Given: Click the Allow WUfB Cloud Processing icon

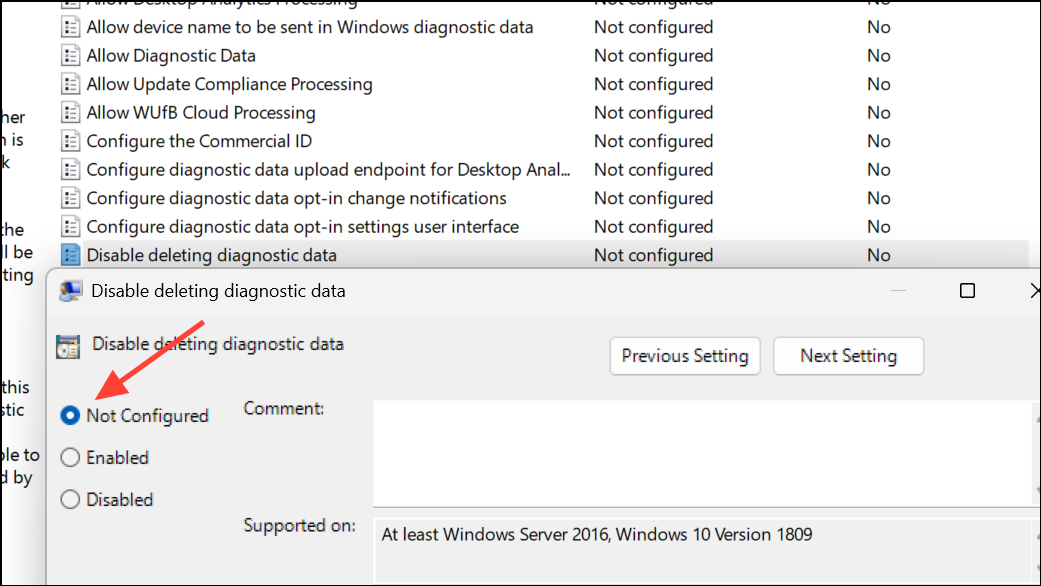Looking at the screenshot, I should (70, 112).
